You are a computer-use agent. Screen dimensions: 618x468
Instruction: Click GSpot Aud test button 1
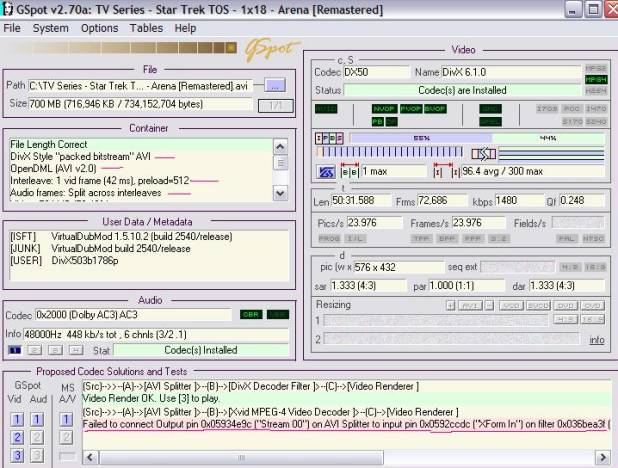coord(37,419)
